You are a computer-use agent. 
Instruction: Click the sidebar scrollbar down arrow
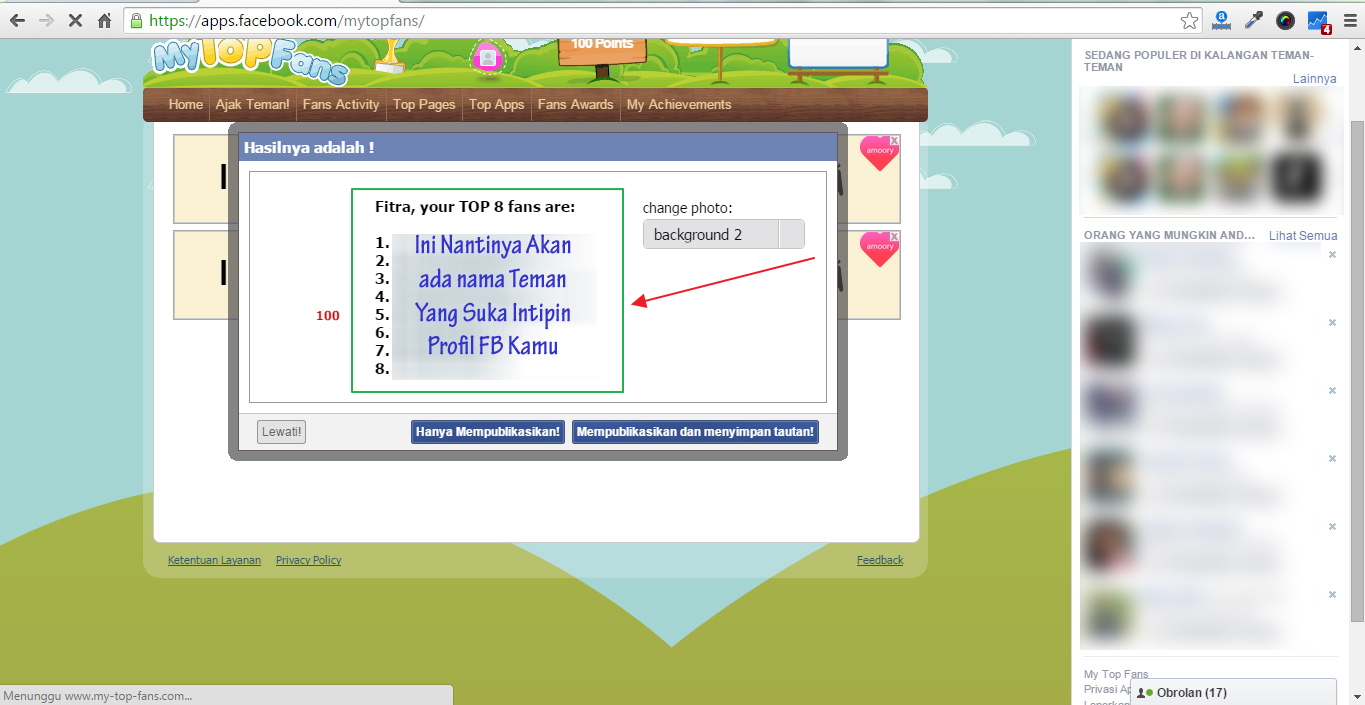coord(1357,698)
